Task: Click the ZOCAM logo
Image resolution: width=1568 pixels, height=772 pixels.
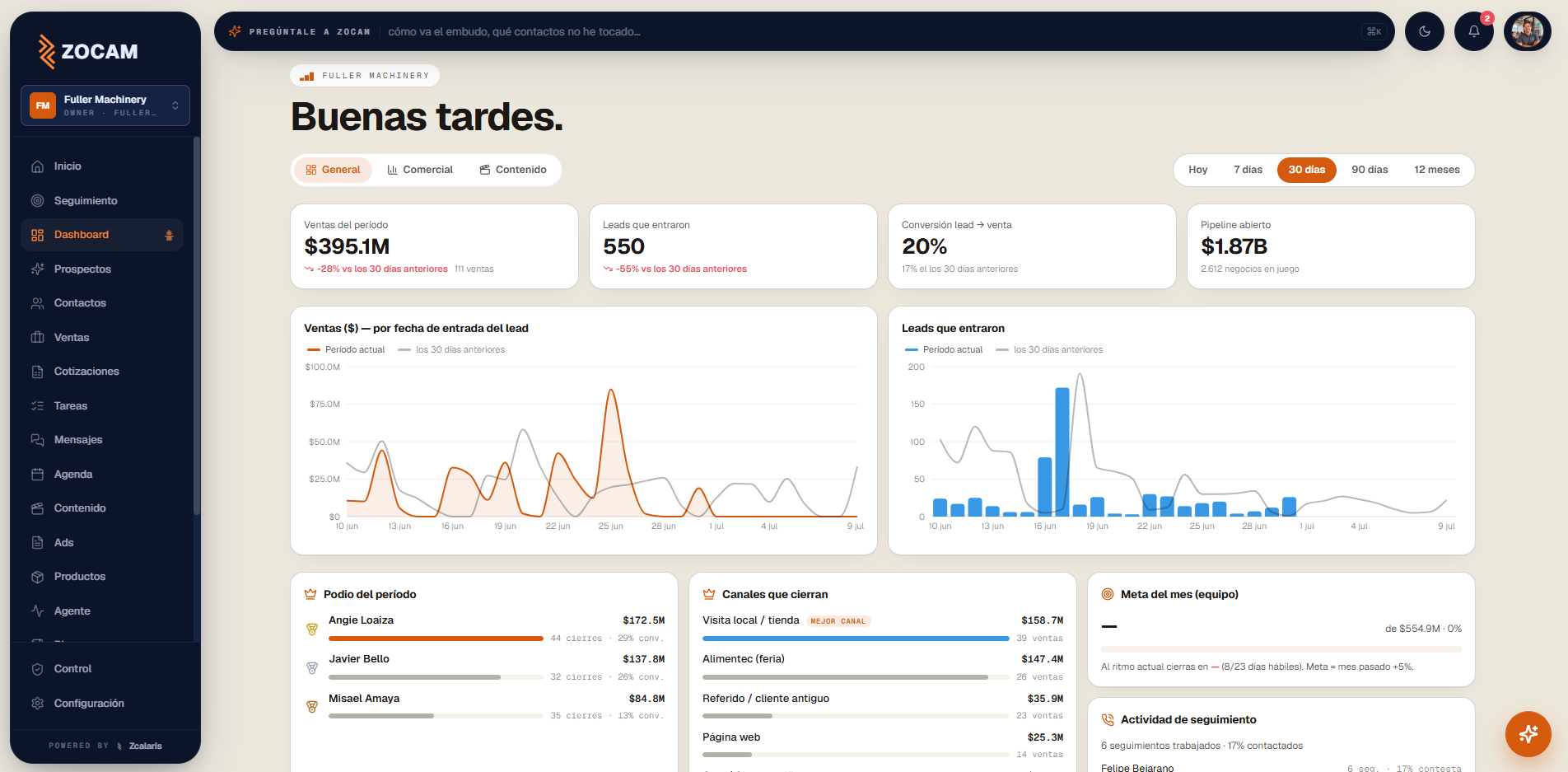Action: pyautogui.click(x=89, y=51)
